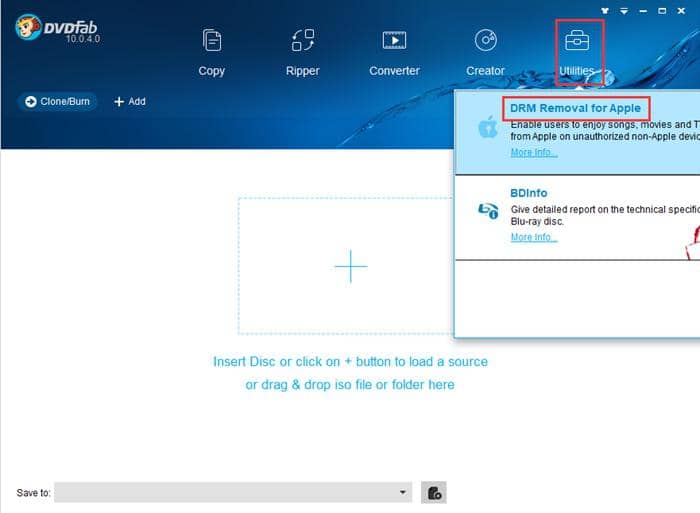Click the Save to path field

(x=233, y=492)
